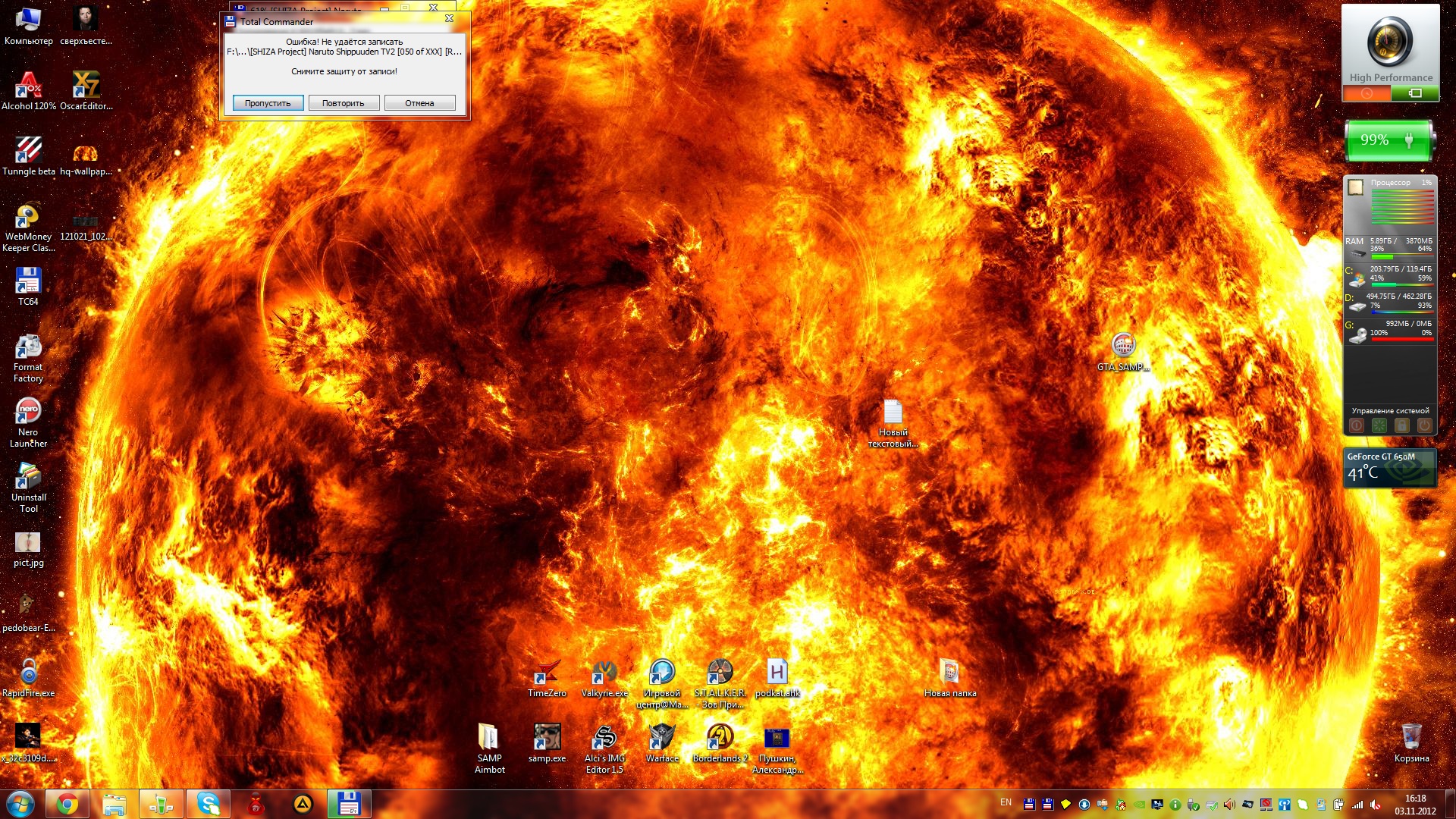The width and height of the screenshot is (1456, 819).
Task: Click the Warface game shortcut
Action: click(662, 739)
